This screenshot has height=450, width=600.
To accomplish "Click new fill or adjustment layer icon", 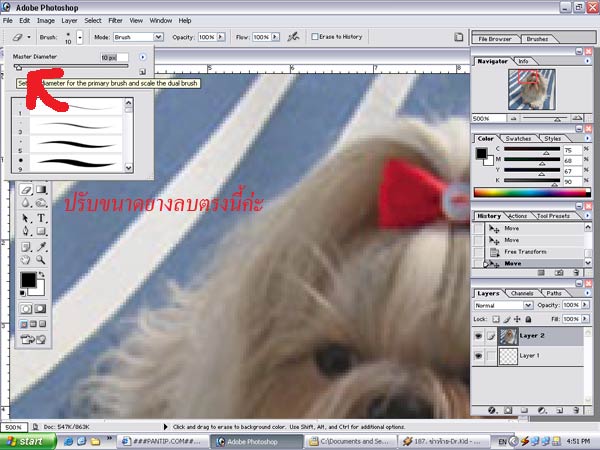I will 542,410.
